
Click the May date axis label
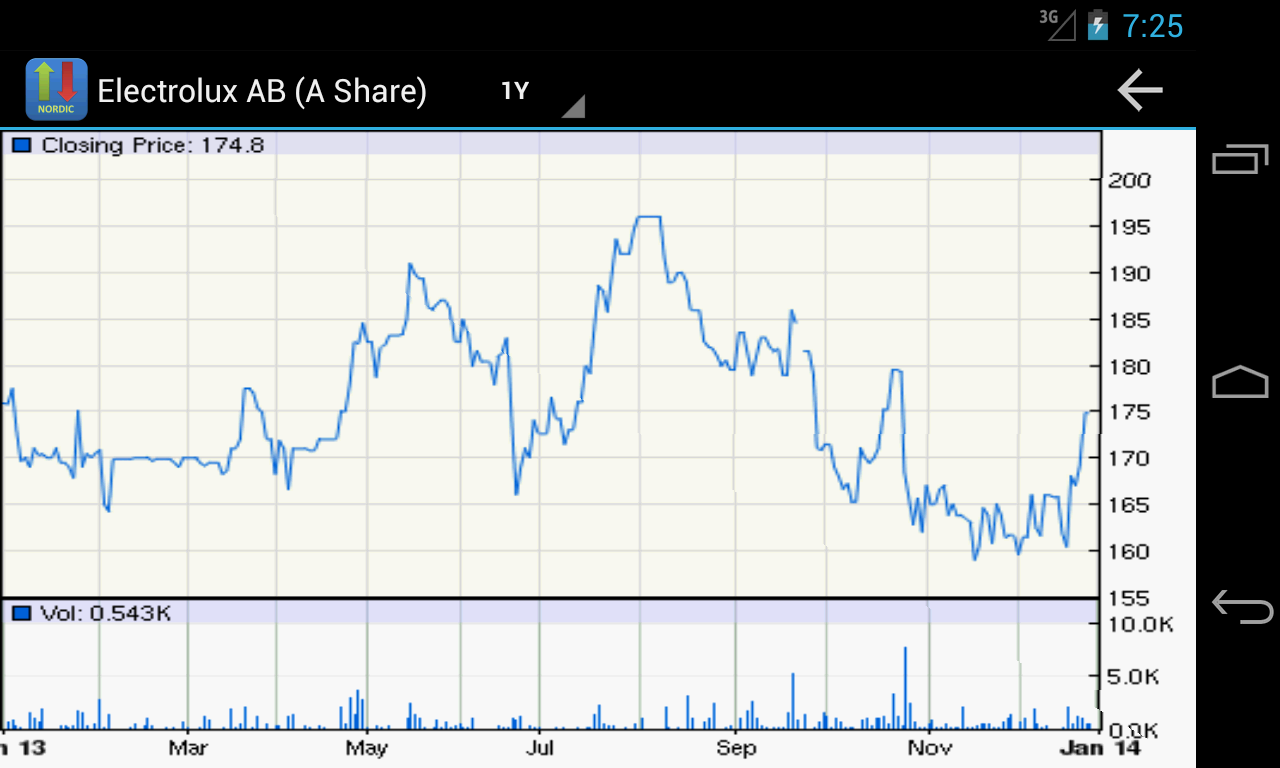pos(366,748)
